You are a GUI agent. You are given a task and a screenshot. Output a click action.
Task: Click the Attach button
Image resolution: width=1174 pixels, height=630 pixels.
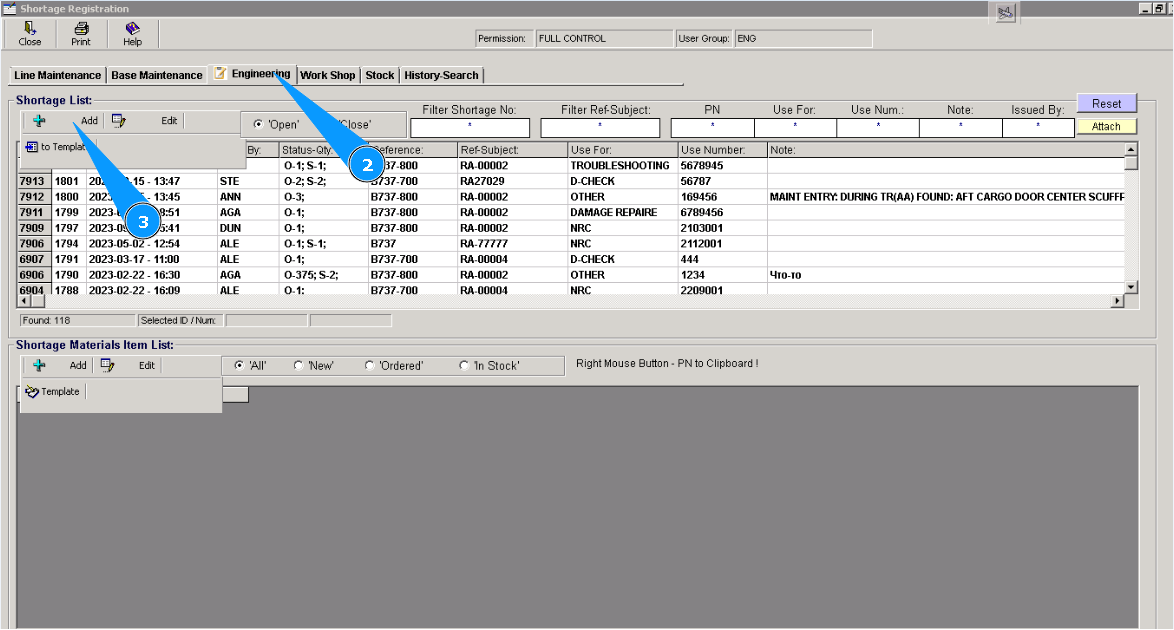pos(1107,127)
